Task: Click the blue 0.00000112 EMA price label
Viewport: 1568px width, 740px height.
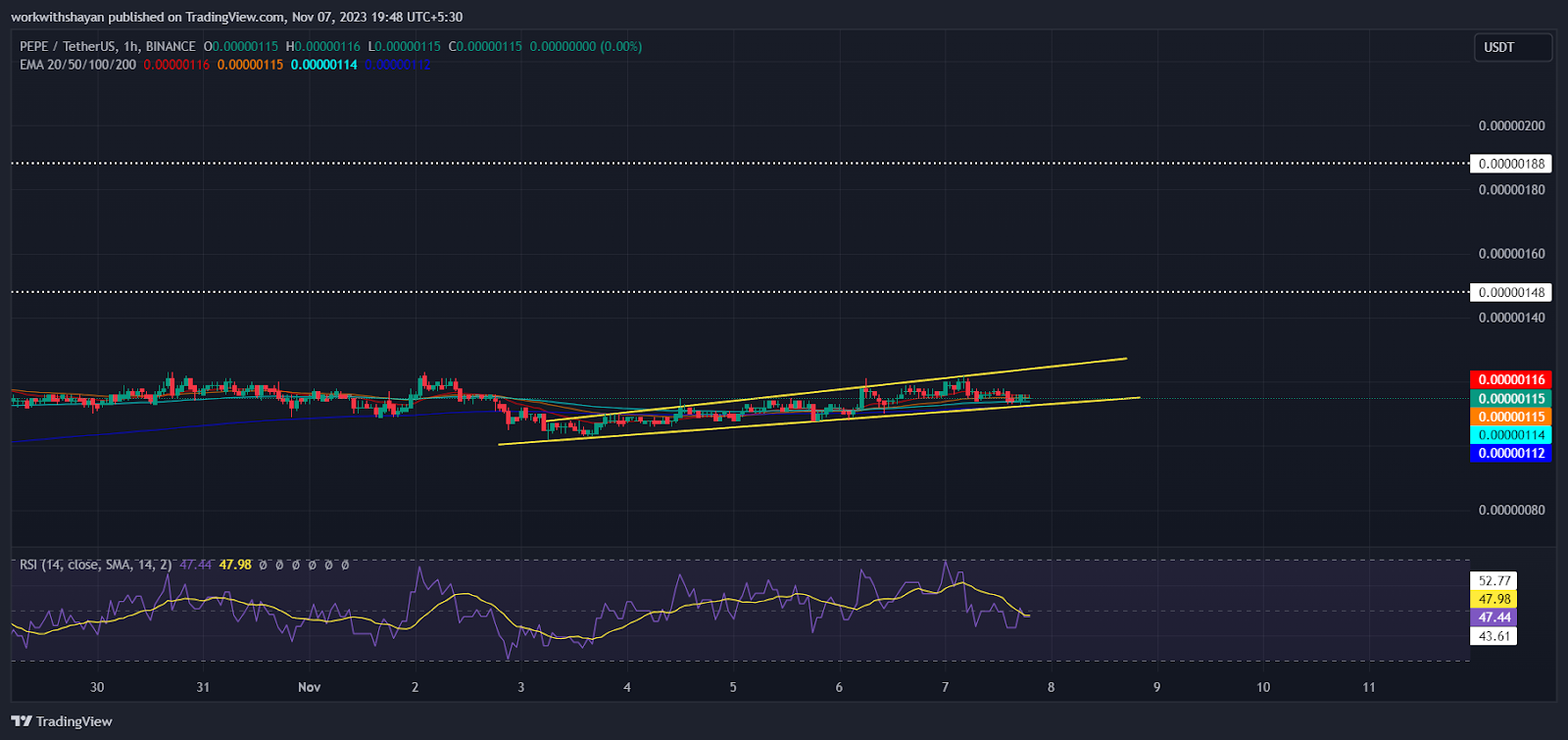Action: pos(1510,453)
